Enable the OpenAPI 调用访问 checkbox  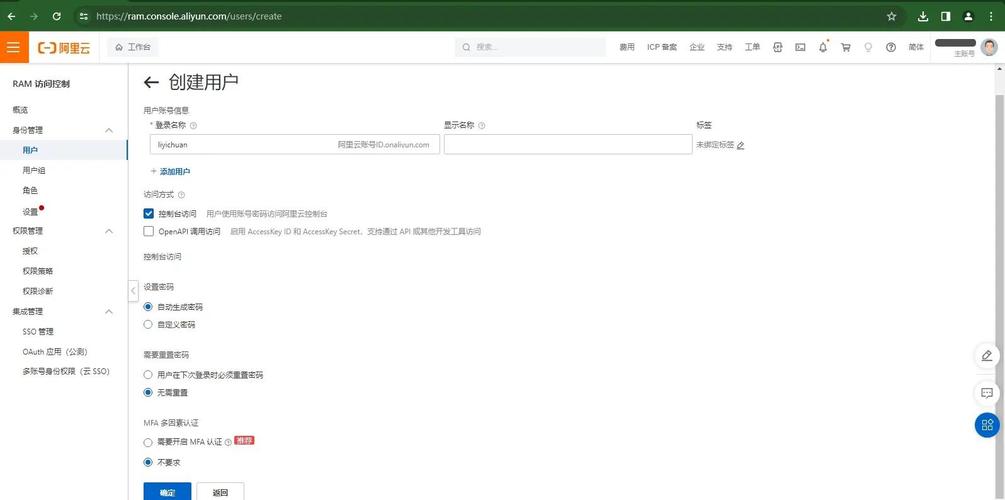[149, 231]
